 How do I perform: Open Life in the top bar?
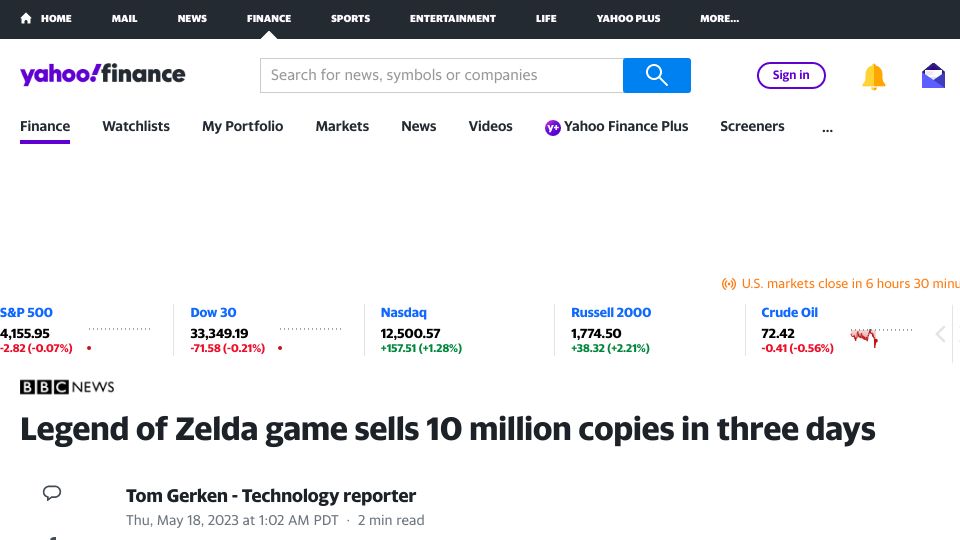pyautogui.click(x=546, y=18)
